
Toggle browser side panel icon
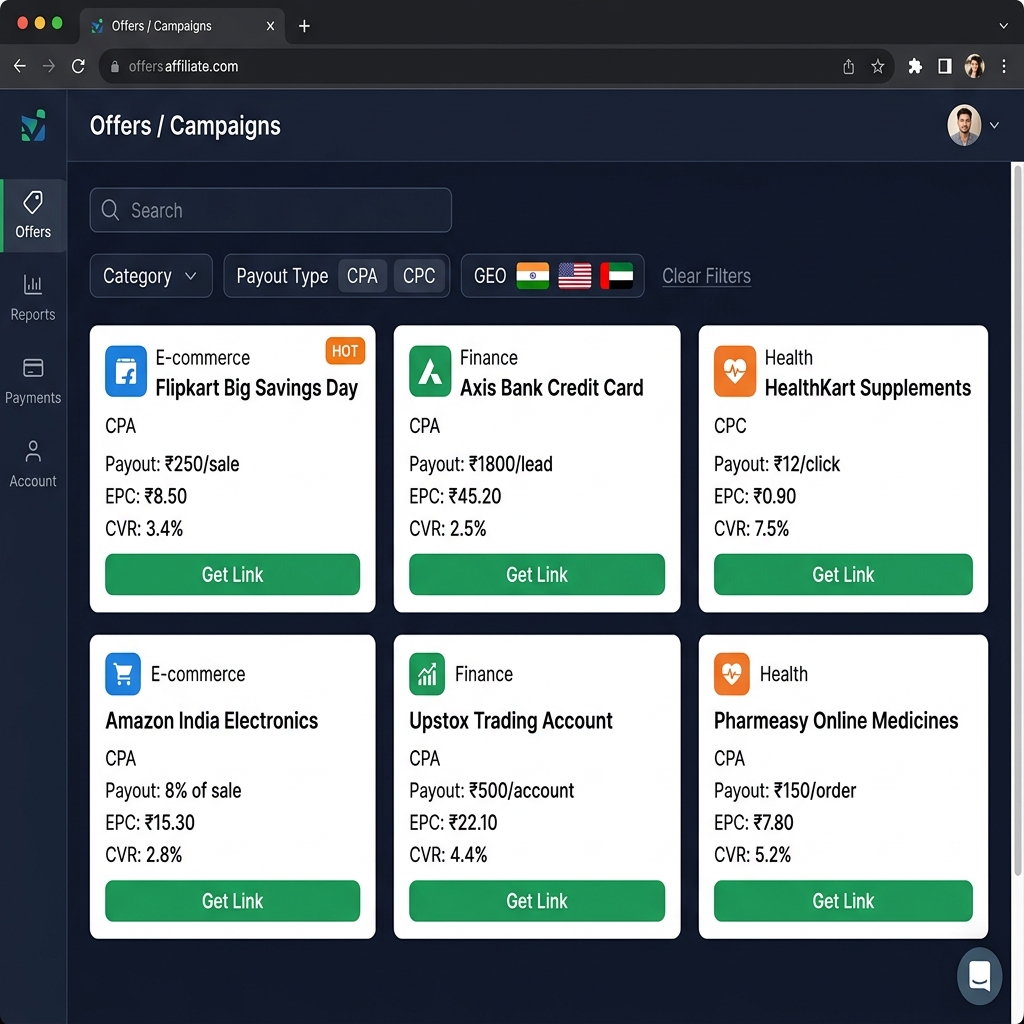click(944, 66)
